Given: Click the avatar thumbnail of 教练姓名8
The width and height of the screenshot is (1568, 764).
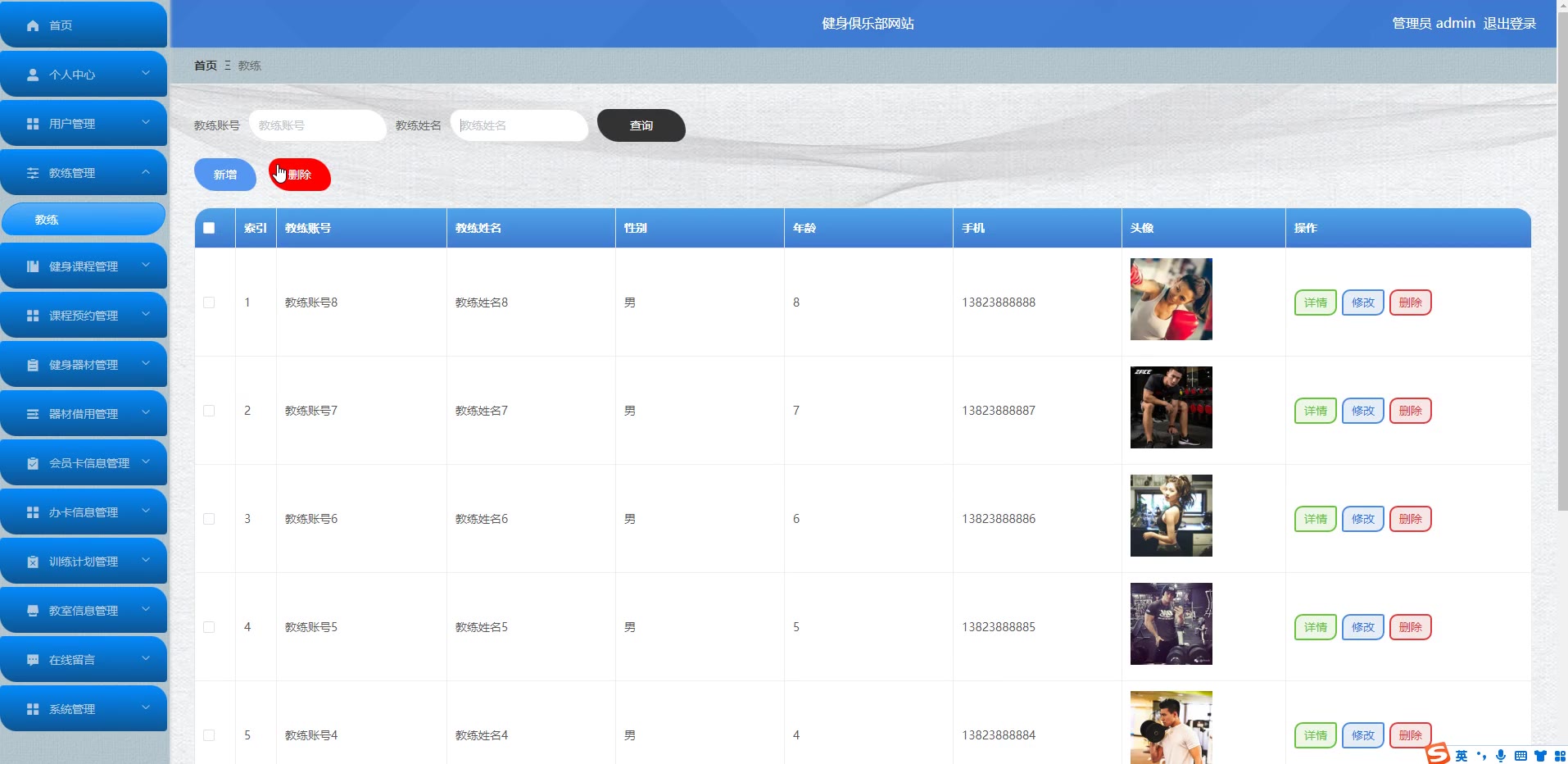Looking at the screenshot, I should (x=1171, y=299).
